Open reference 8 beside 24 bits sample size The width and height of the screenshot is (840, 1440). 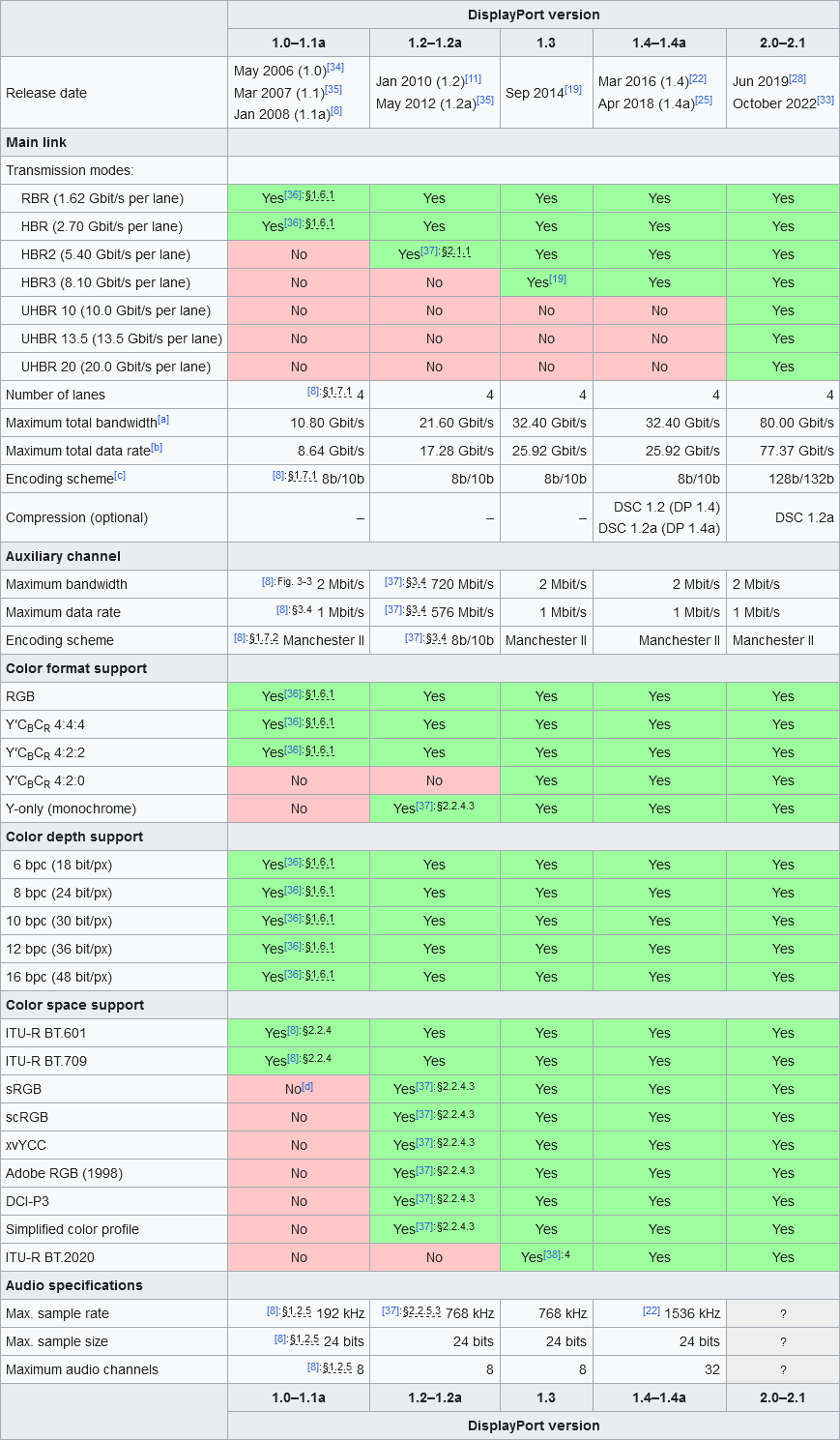279,1339
